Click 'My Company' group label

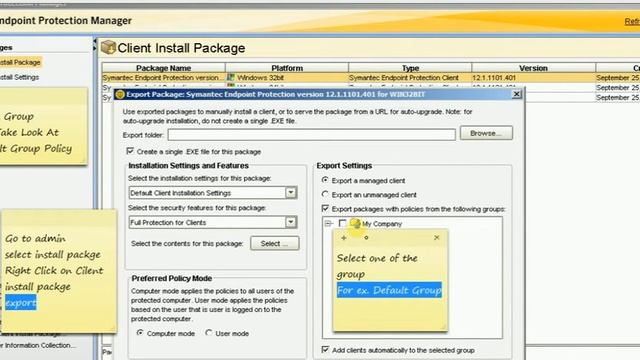click(x=382, y=224)
